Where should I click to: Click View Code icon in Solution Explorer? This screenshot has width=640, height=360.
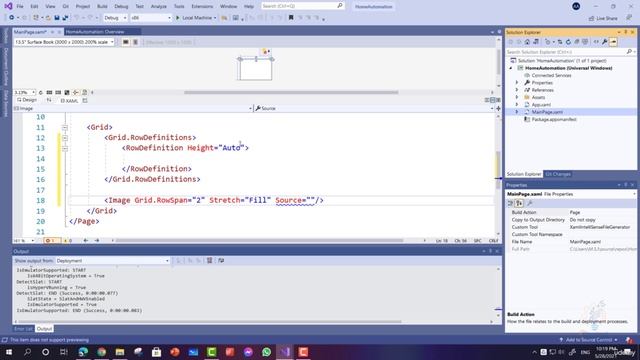(x=596, y=42)
